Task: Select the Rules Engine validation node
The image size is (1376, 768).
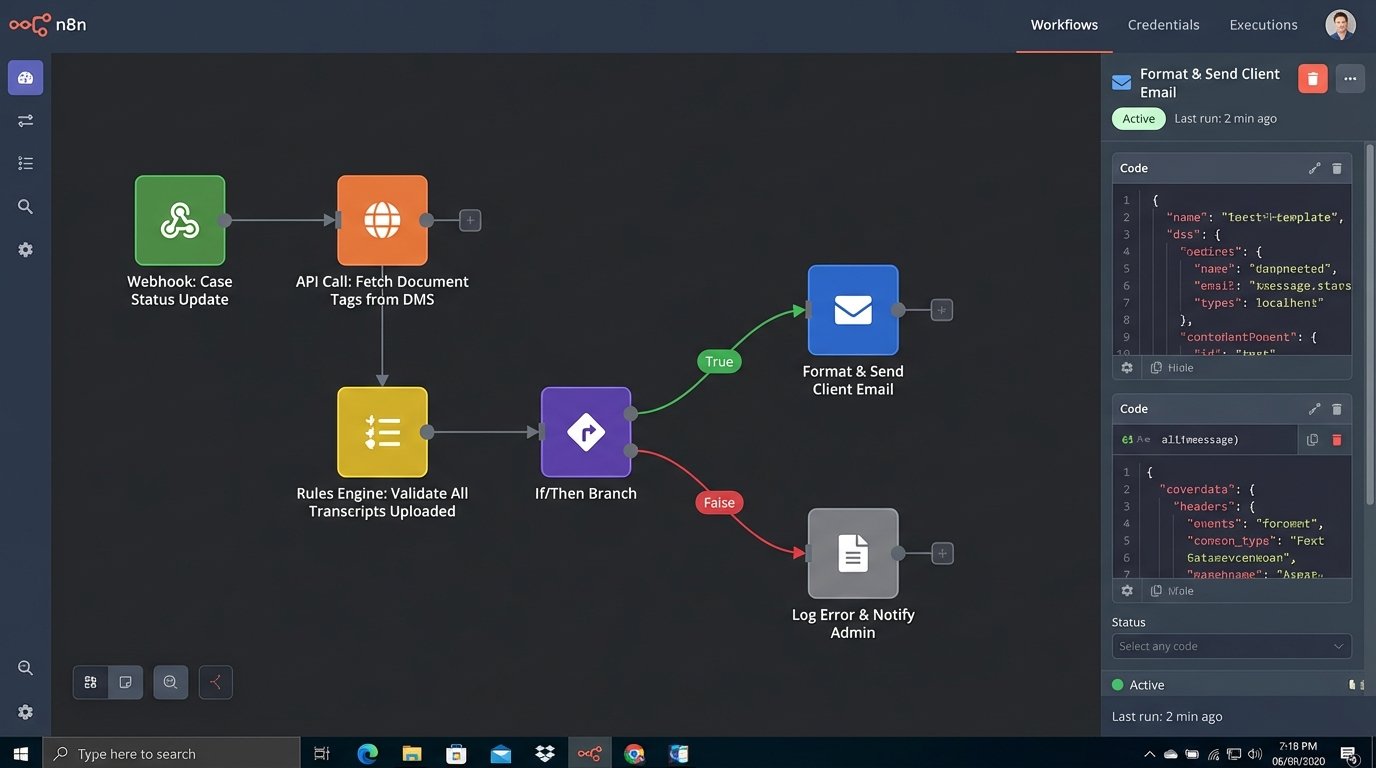Action: coord(382,432)
